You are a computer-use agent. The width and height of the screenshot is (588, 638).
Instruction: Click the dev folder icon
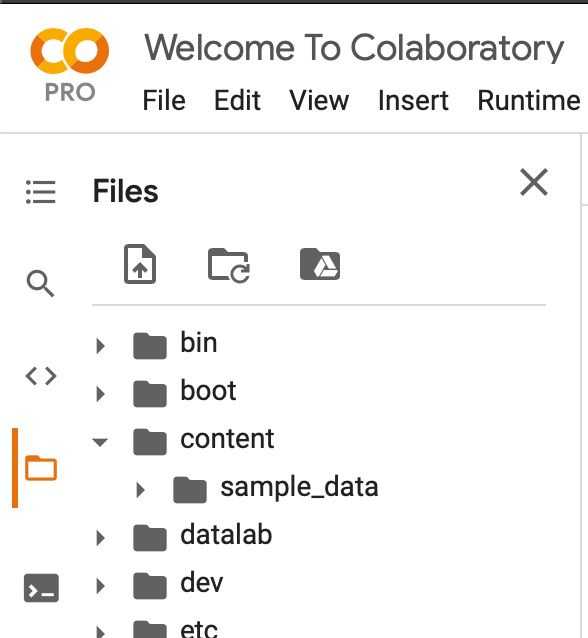click(x=150, y=586)
